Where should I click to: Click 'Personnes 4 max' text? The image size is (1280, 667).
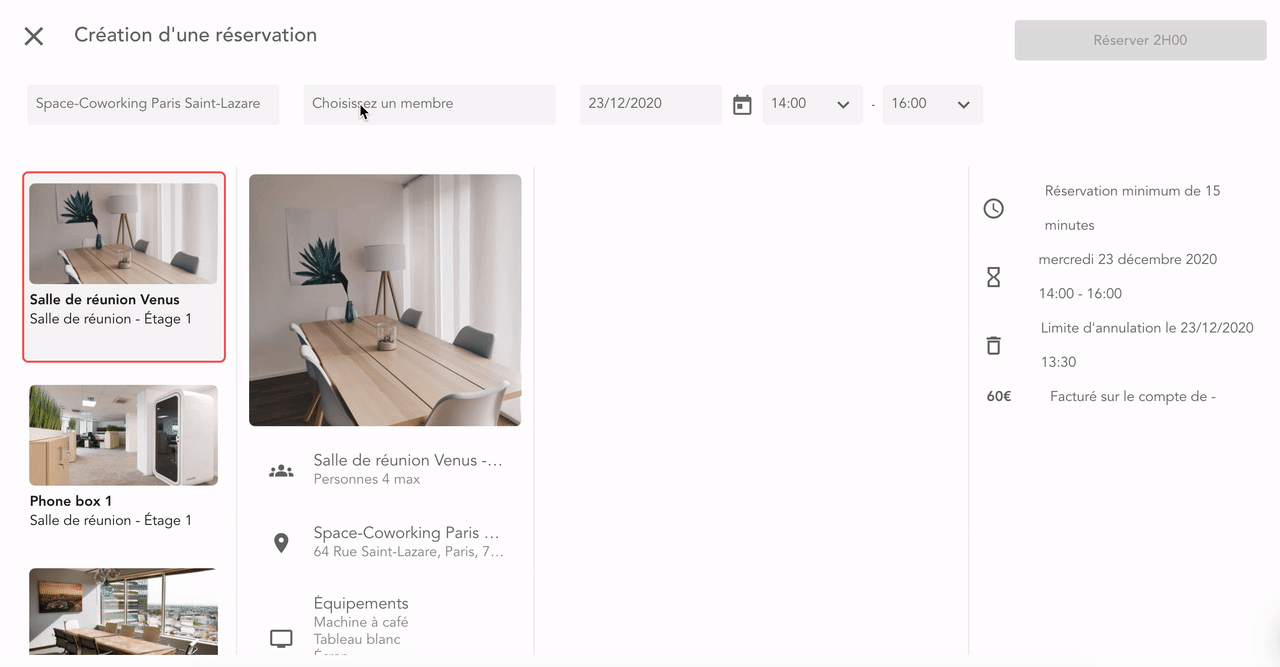(367, 479)
